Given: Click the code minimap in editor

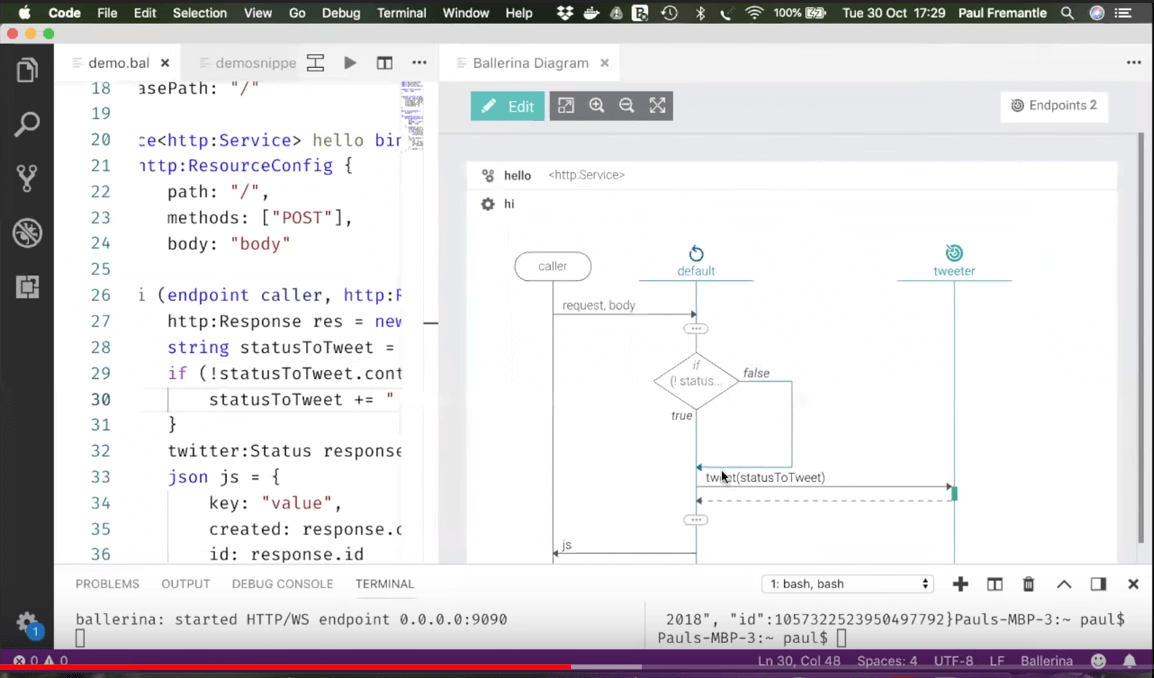Looking at the screenshot, I should tap(412, 115).
